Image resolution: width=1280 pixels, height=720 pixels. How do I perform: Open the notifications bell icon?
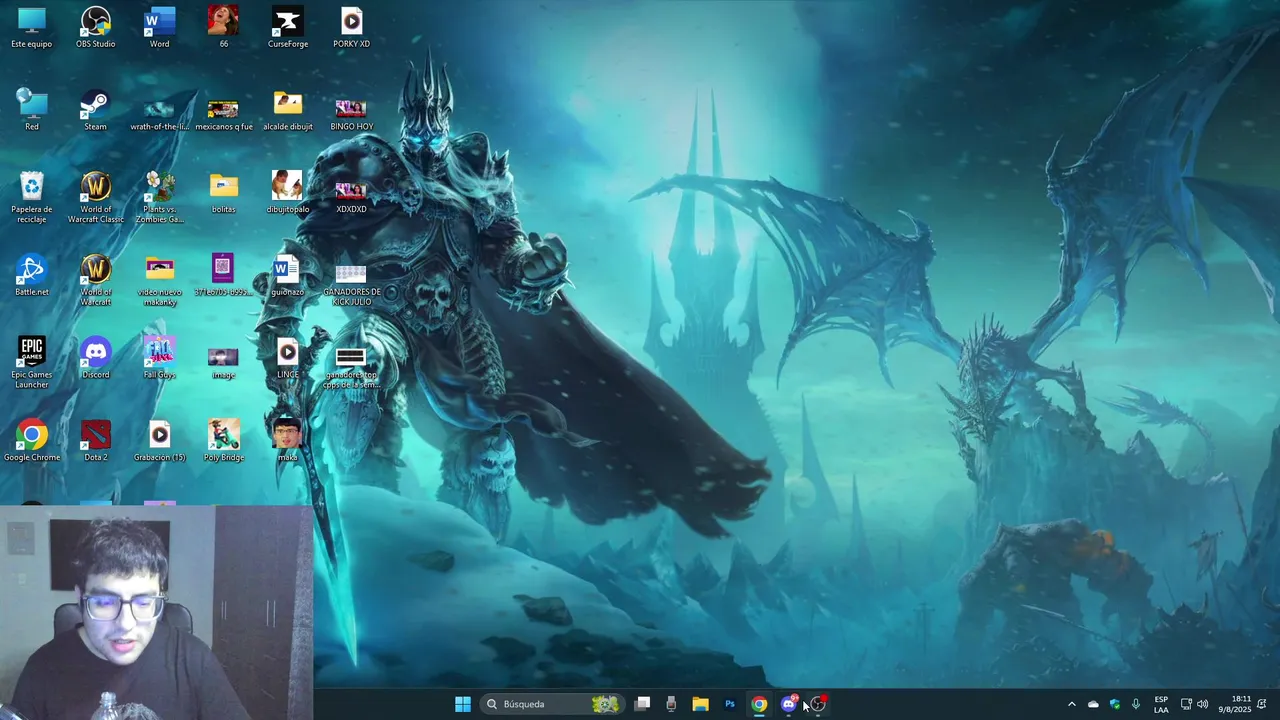click(1262, 704)
